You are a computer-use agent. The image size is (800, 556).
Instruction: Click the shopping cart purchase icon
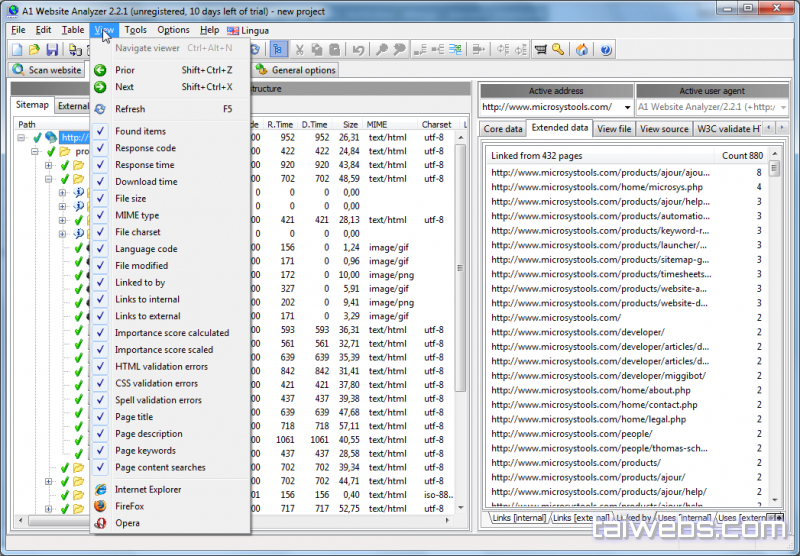tap(540, 50)
